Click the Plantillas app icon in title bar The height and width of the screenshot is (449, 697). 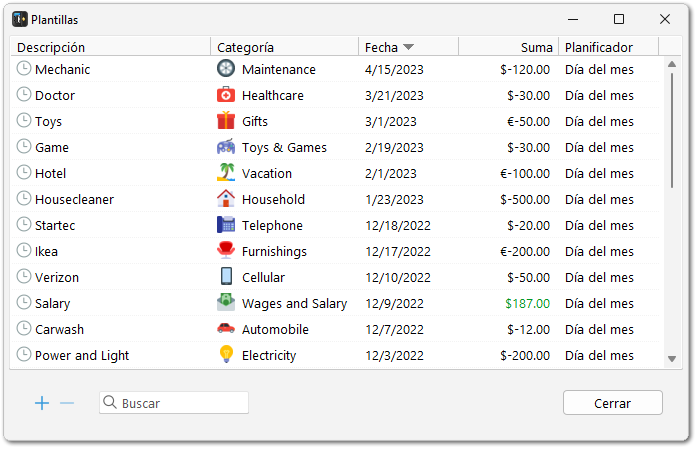pos(20,19)
